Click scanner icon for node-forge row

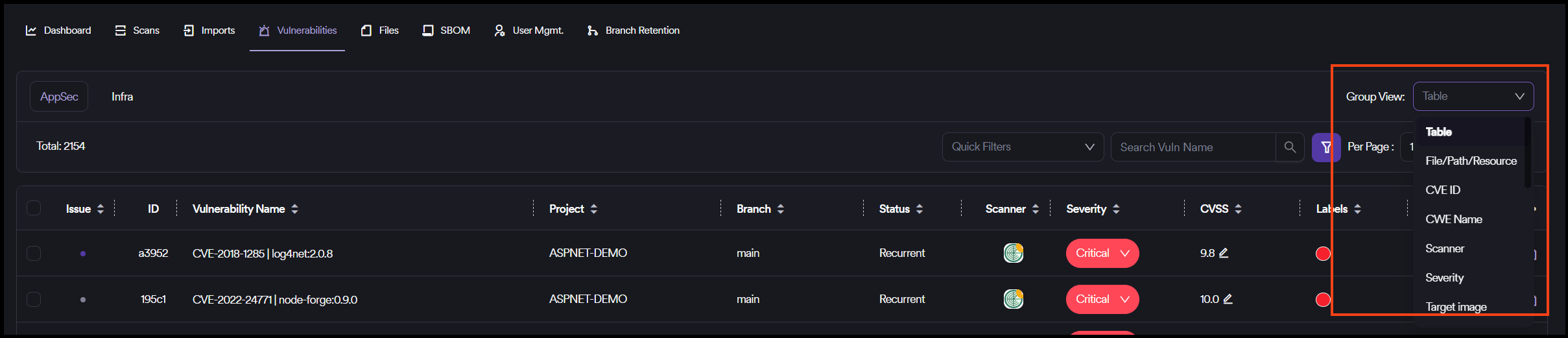click(x=1013, y=299)
